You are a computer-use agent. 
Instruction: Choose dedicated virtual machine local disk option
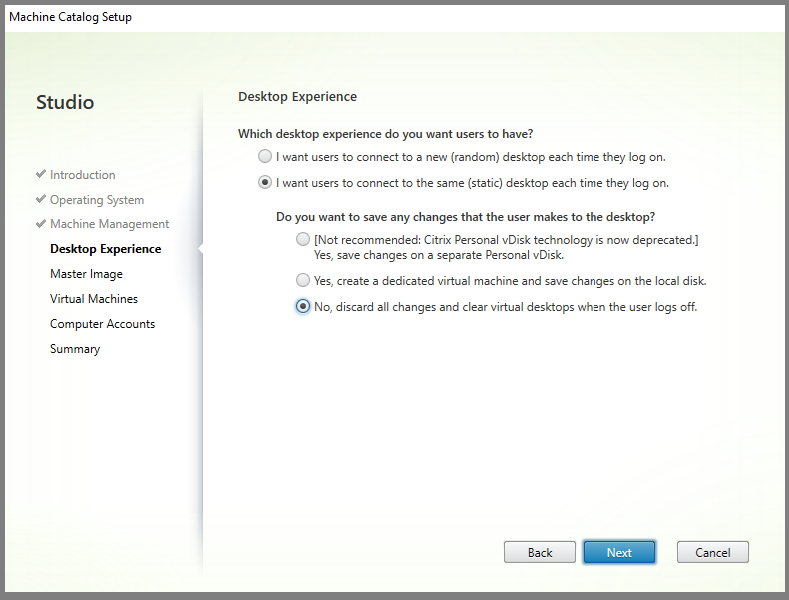pyautogui.click(x=302, y=280)
